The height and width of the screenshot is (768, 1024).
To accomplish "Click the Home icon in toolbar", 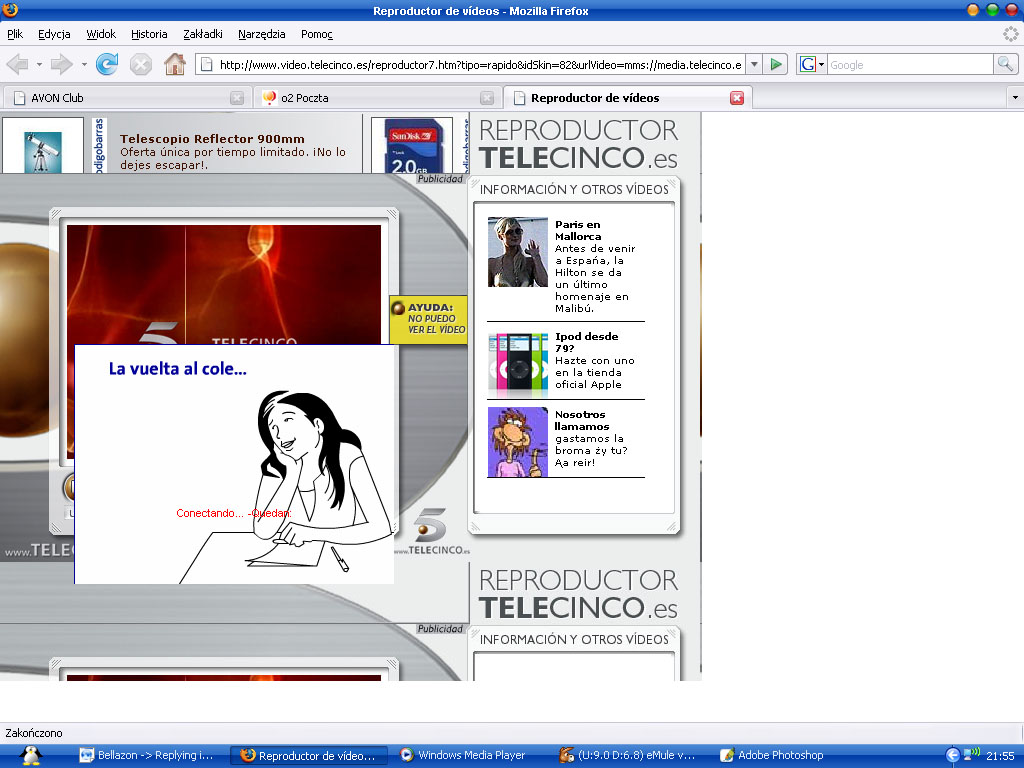I will (175, 64).
